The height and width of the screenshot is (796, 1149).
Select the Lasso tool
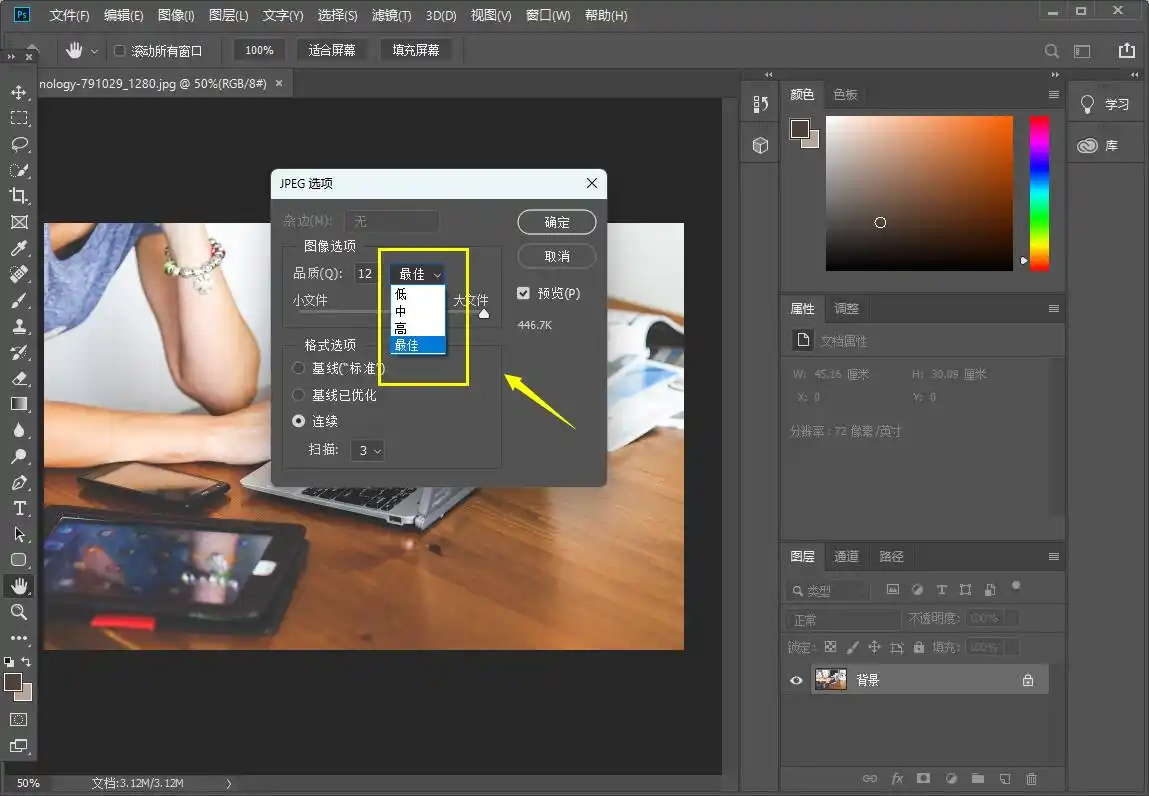coord(18,144)
